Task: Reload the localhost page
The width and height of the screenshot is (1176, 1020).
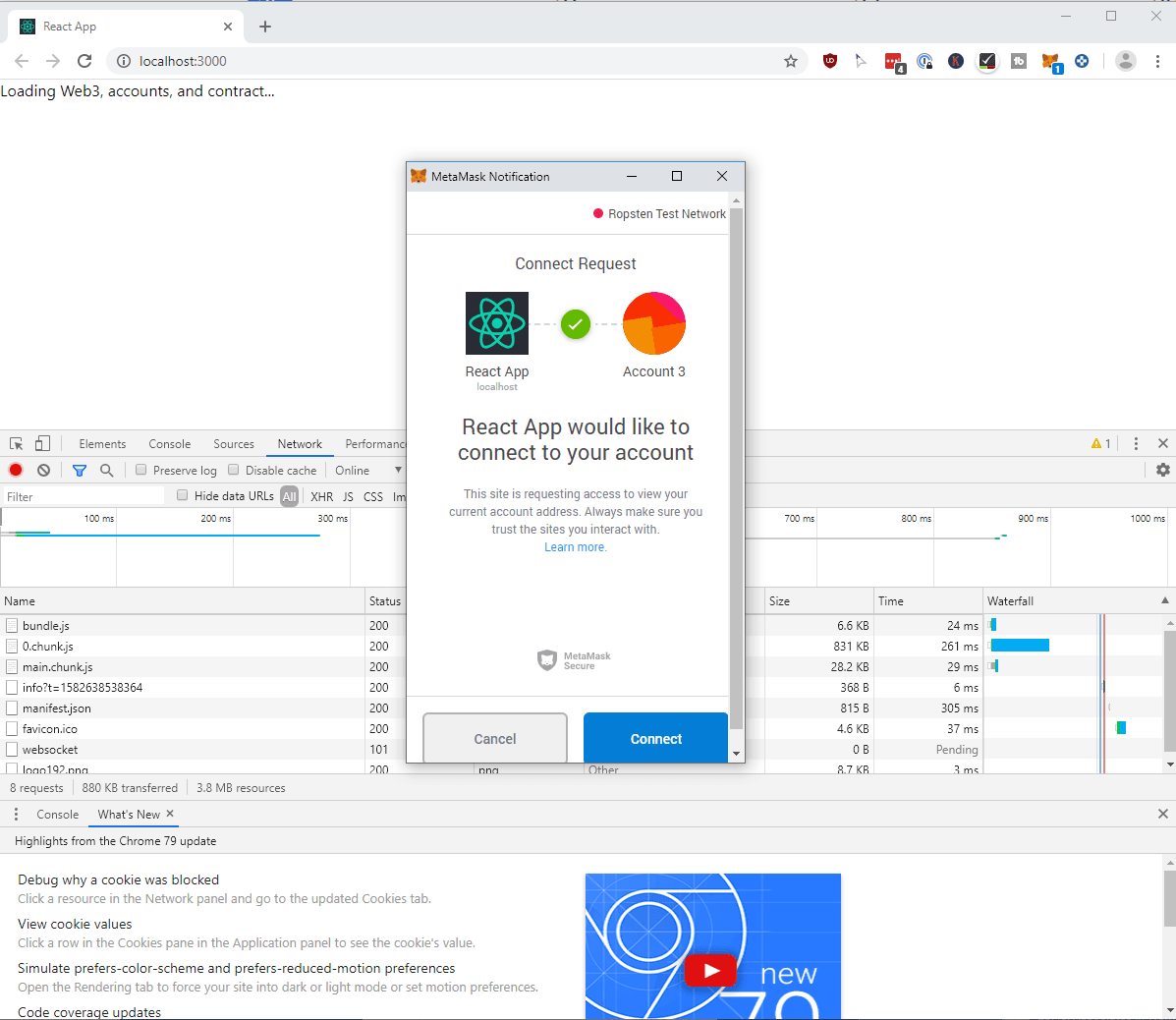Action: pyautogui.click(x=84, y=61)
